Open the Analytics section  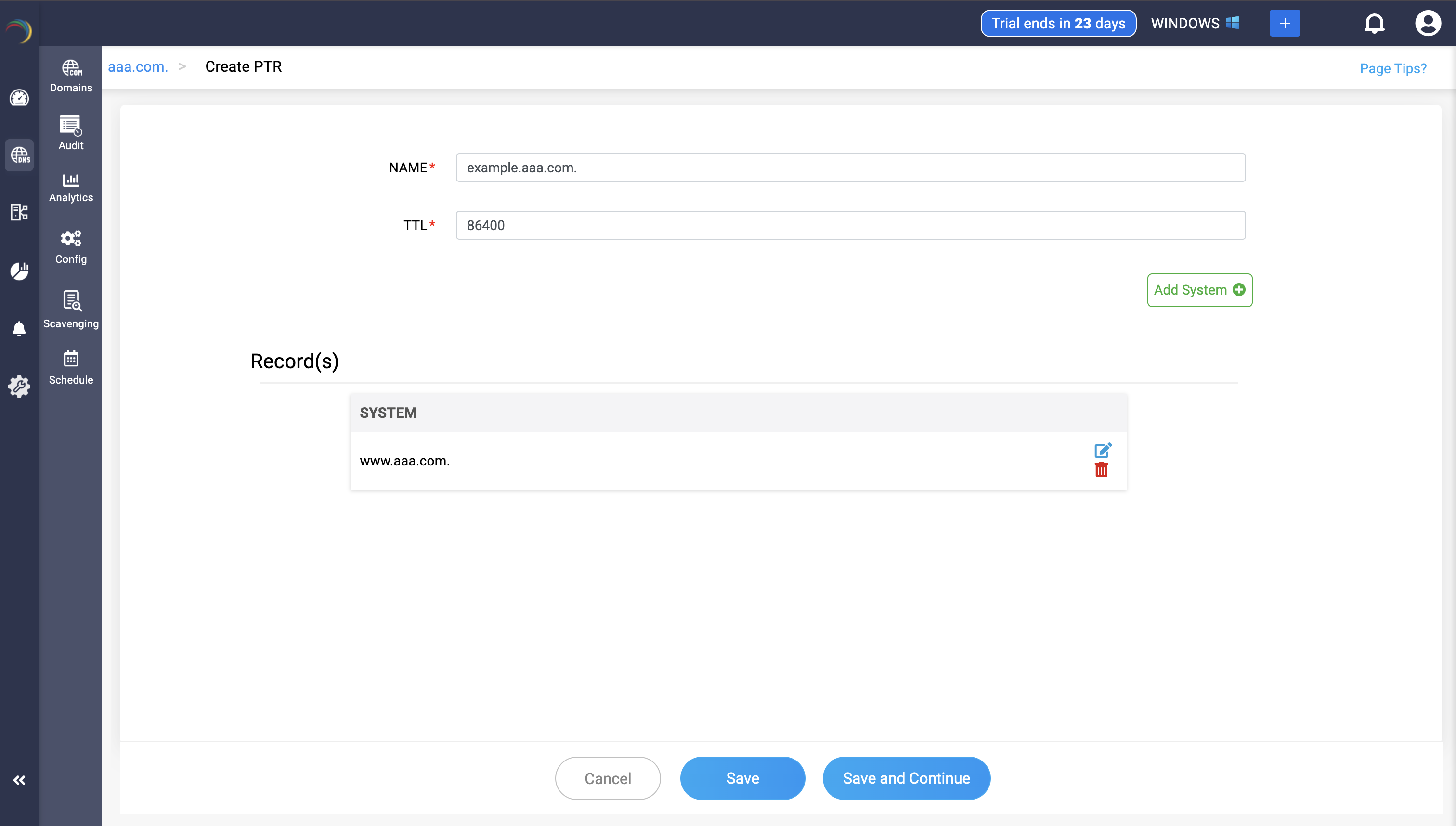pyautogui.click(x=71, y=188)
